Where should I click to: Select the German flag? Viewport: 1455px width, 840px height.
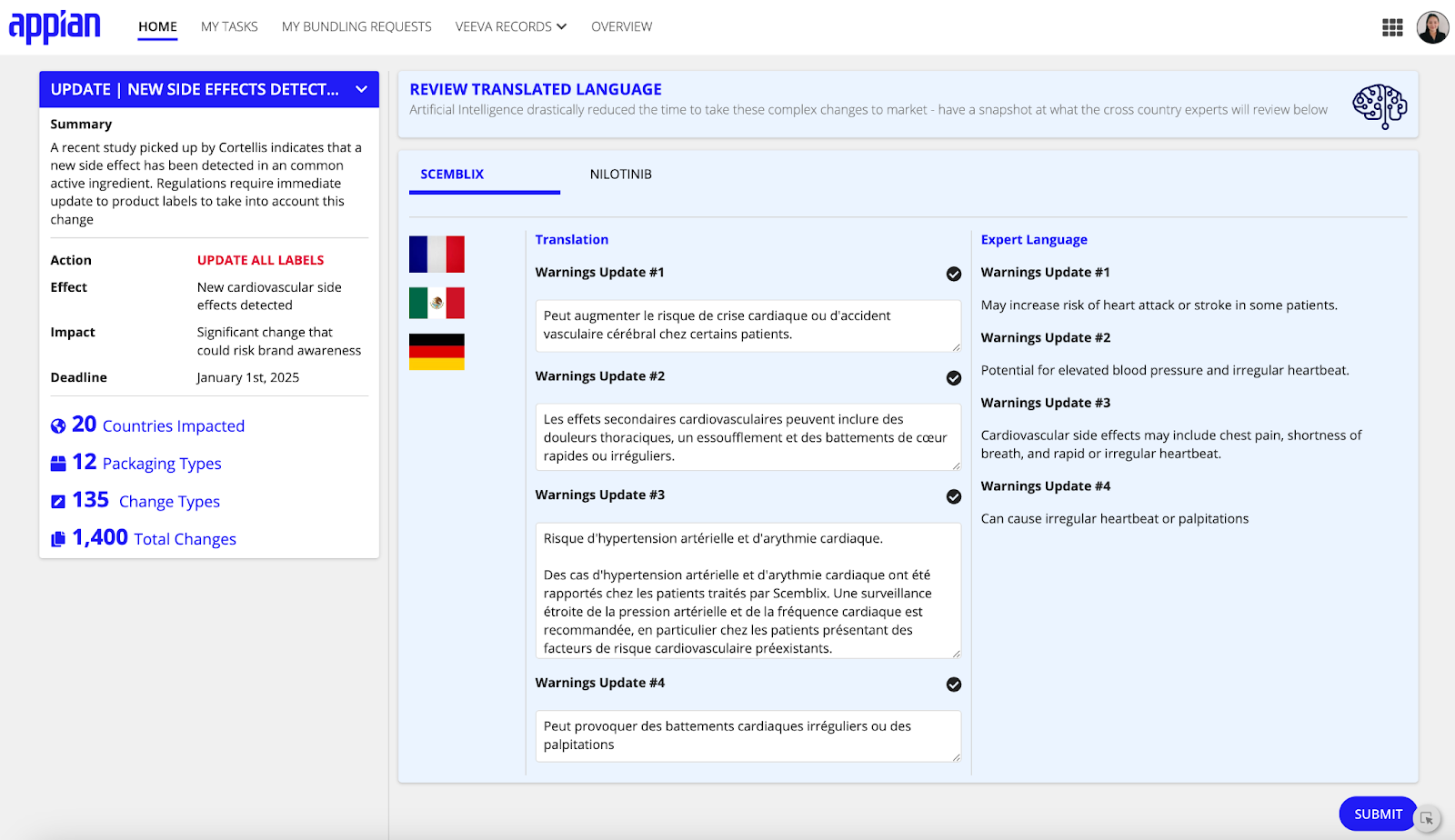(x=436, y=352)
